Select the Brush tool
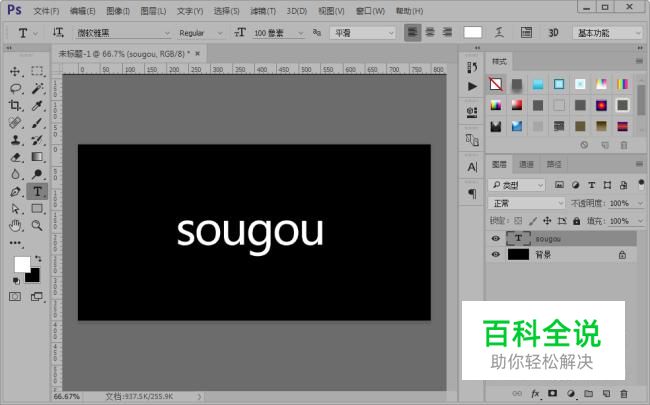This screenshot has width=650, height=405. tap(37, 123)
